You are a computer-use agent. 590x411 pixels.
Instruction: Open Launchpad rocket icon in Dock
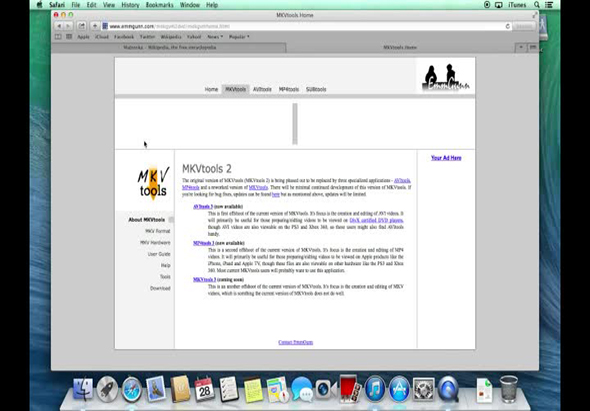click(107, 389)
